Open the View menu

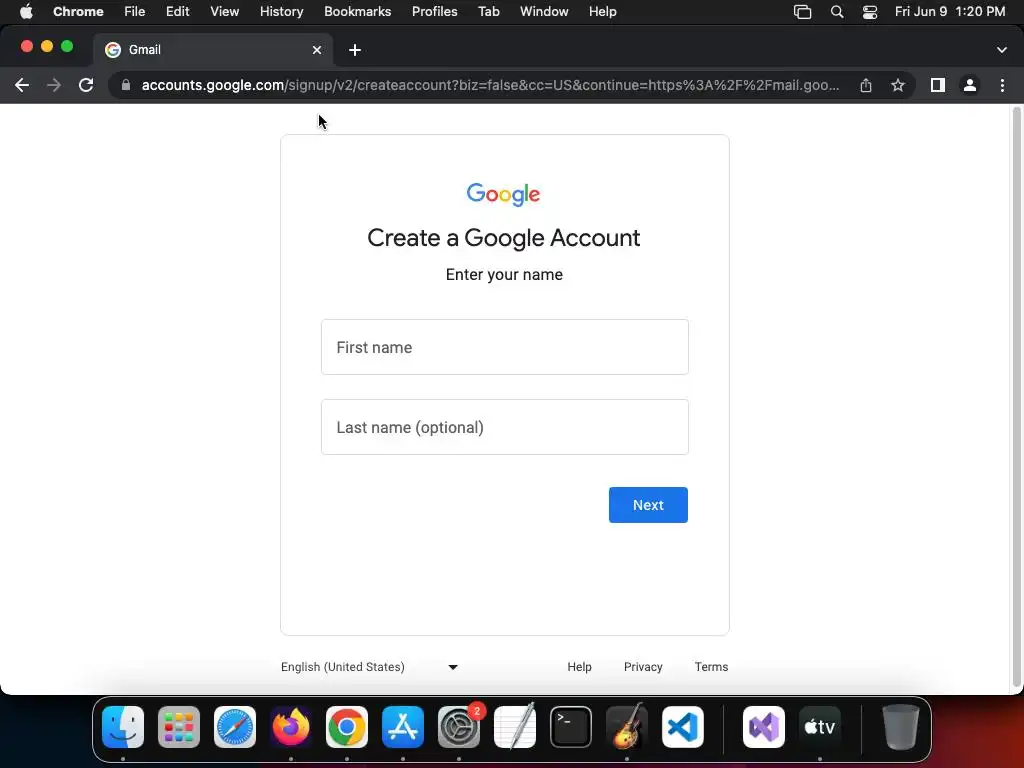(224, 12)
